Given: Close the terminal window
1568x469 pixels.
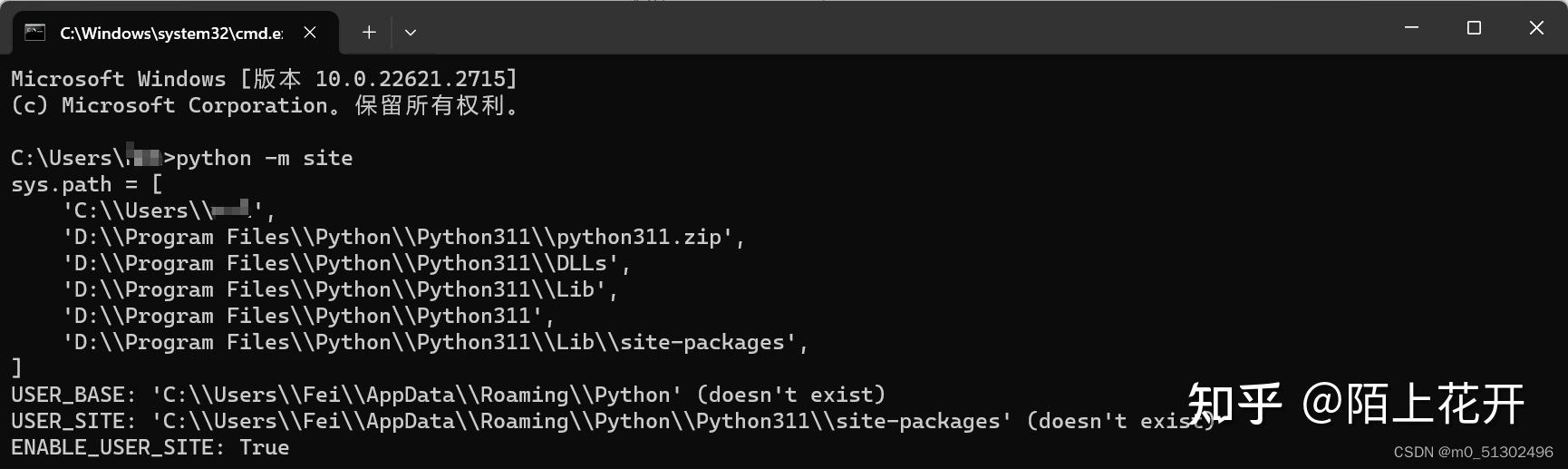Looking at the screenshot, I should [1536, 28].
